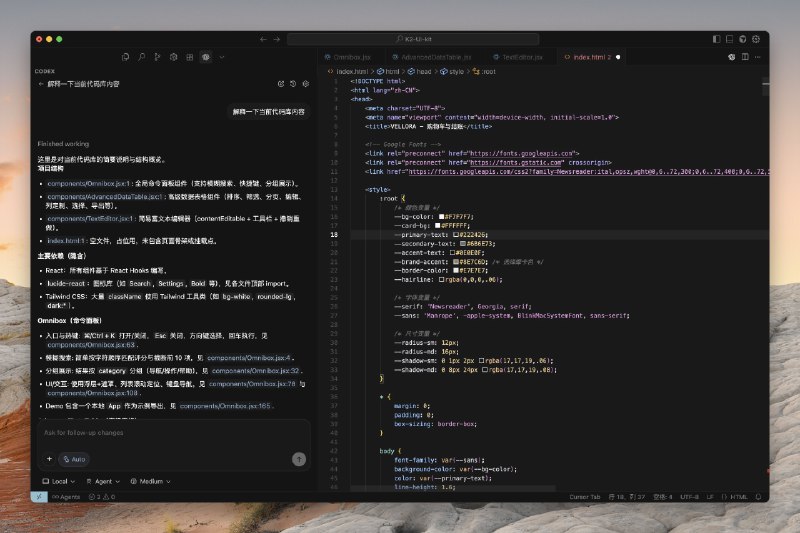Open the title bar settings gear
Screen dimensions: 800x533
pyautogui.click(x=756, y=39)
